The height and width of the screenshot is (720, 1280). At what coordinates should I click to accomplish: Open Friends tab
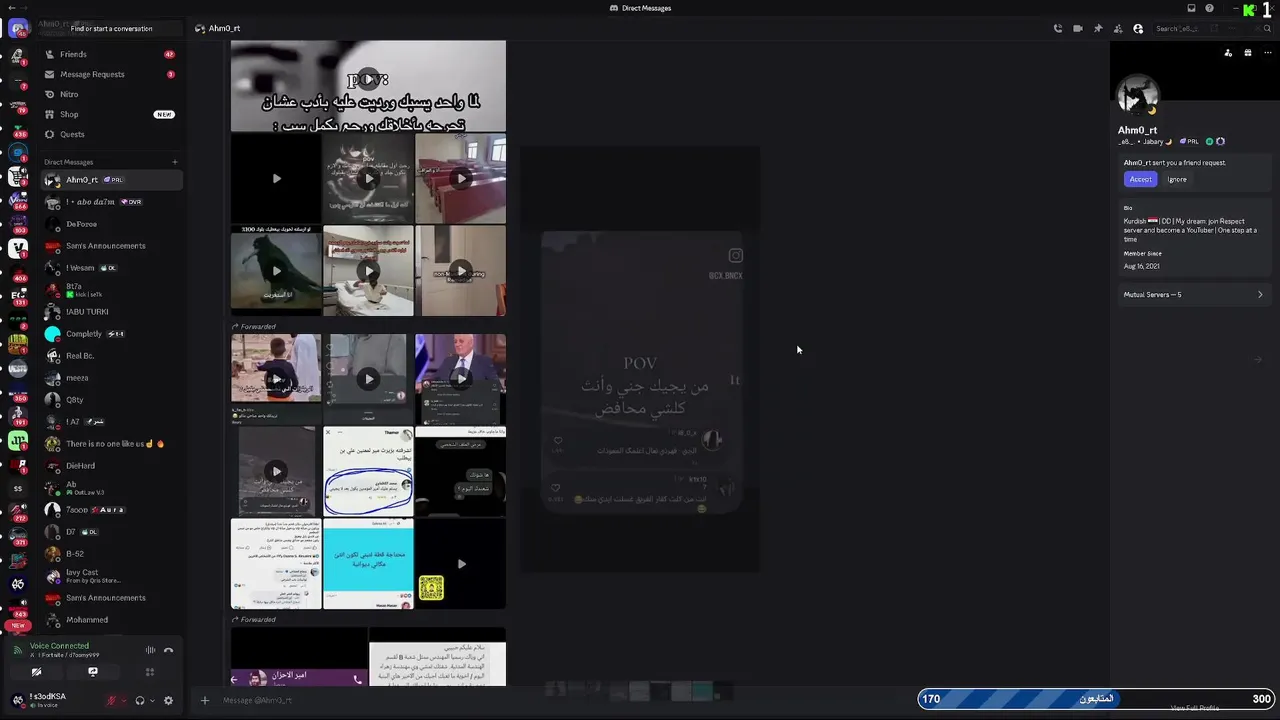(x=110, y=54)
